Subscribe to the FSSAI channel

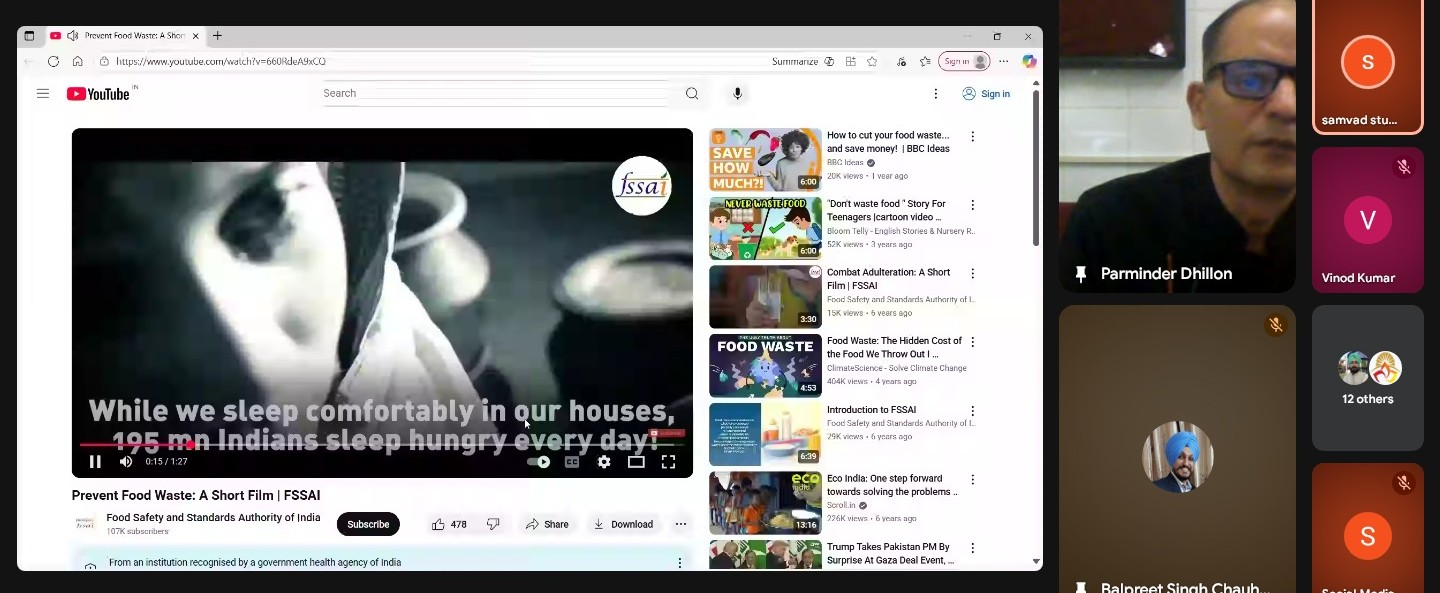(368, 524)
